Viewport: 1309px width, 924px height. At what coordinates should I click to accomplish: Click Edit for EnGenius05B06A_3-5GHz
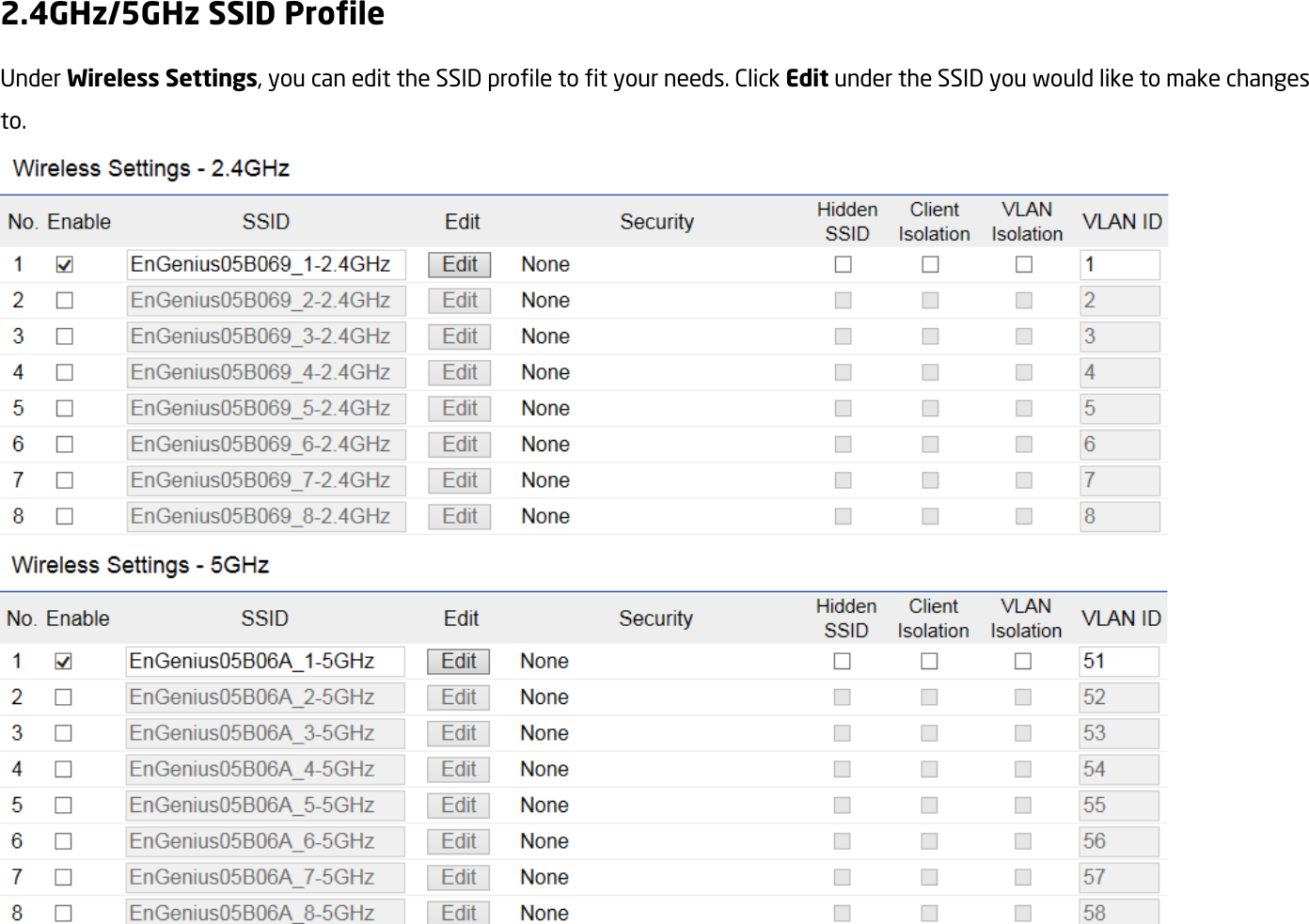(459, 733)
